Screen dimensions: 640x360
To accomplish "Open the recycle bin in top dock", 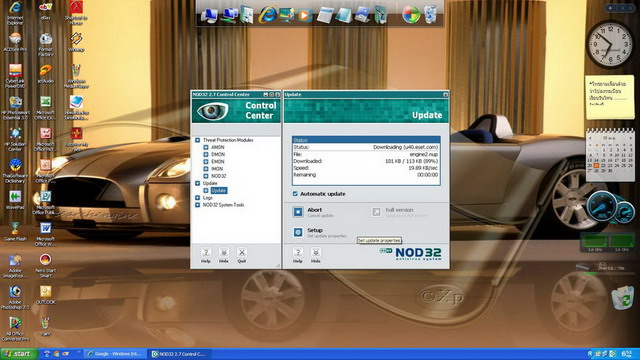I will [x=430, y=14].
